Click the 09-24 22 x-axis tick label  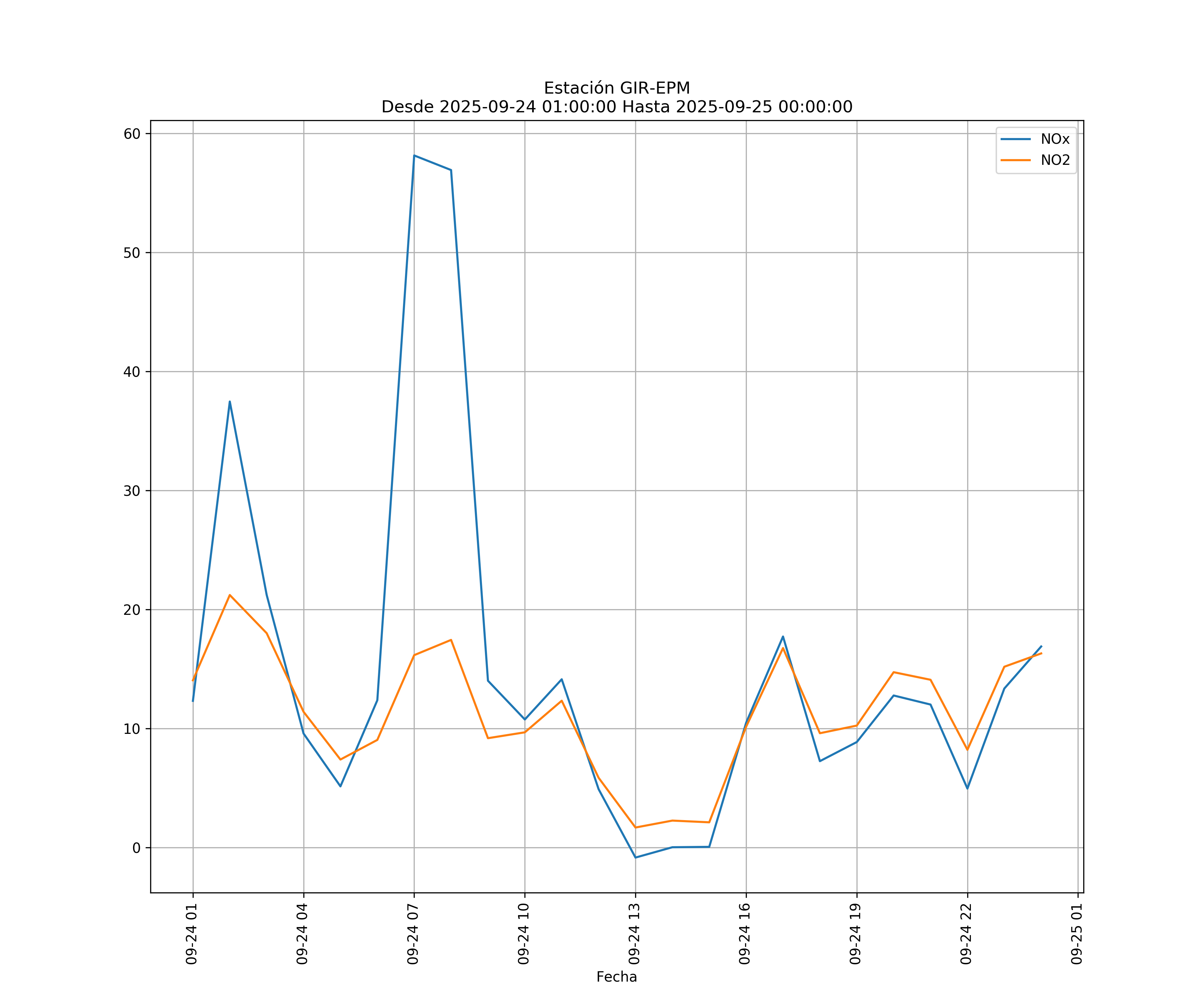click(x=967, y=934)
